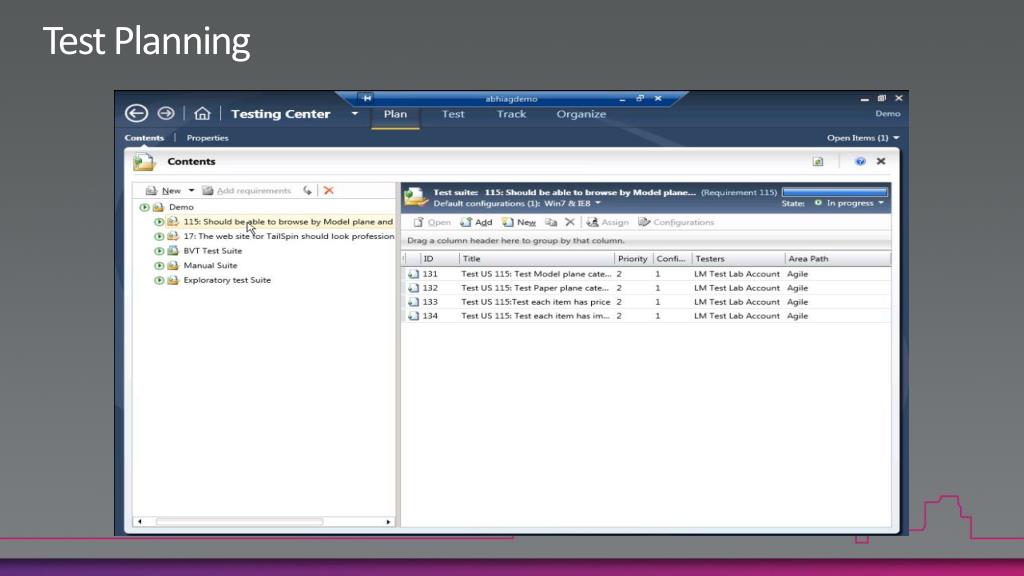Click Add in the test case toolbar
The image size is (1024, 576).
pos(476,223)
